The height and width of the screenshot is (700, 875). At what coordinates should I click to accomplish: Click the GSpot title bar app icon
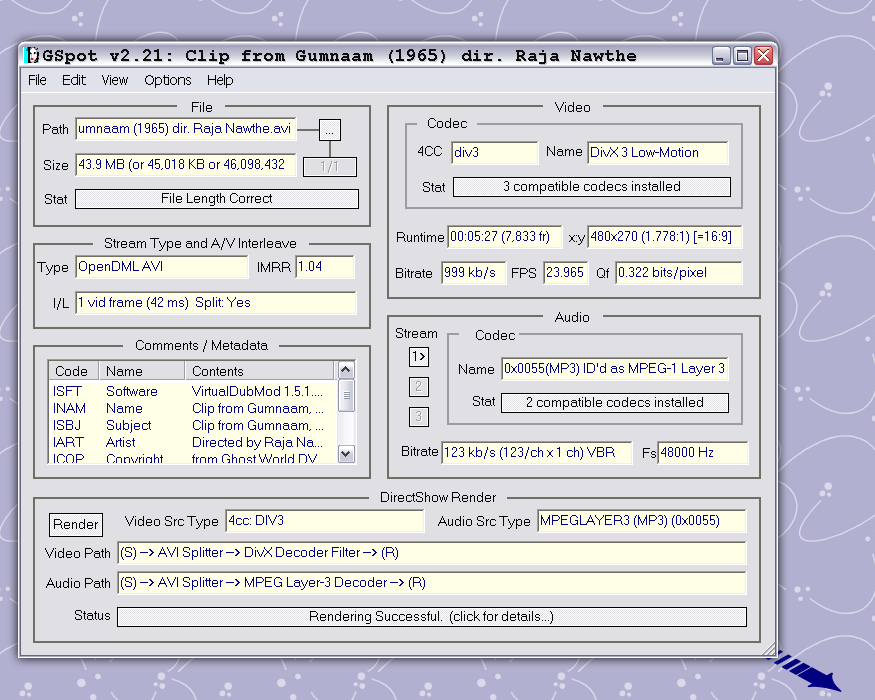32,55
